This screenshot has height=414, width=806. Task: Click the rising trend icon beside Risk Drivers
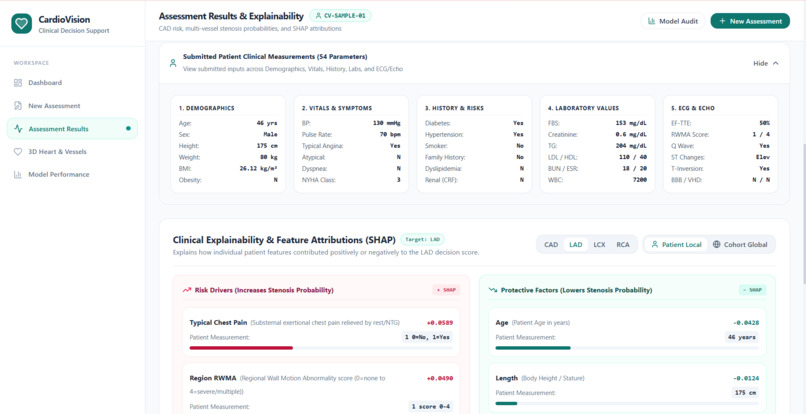(187, 290)
